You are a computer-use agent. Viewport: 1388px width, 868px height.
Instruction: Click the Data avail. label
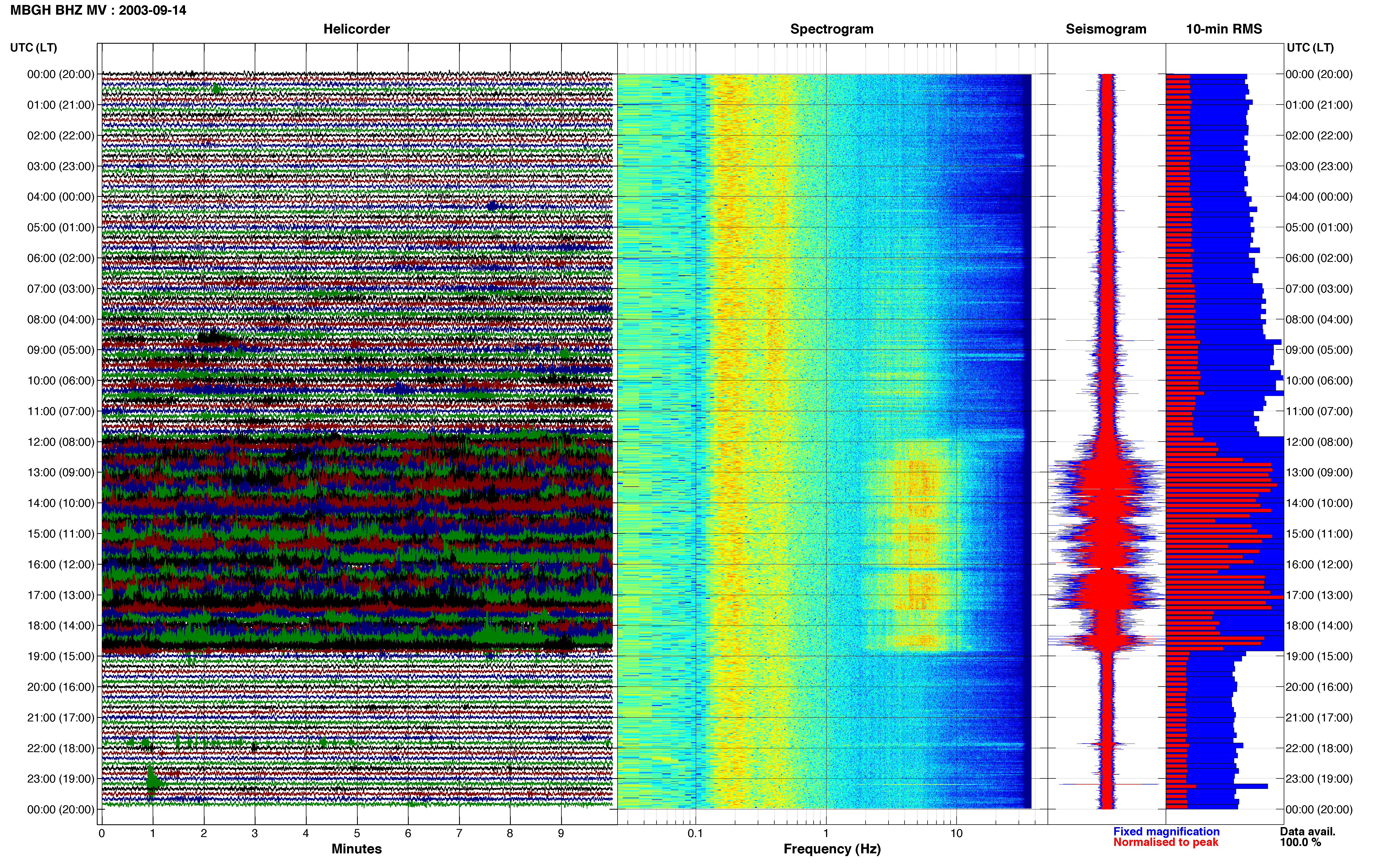click(1308, 831)
